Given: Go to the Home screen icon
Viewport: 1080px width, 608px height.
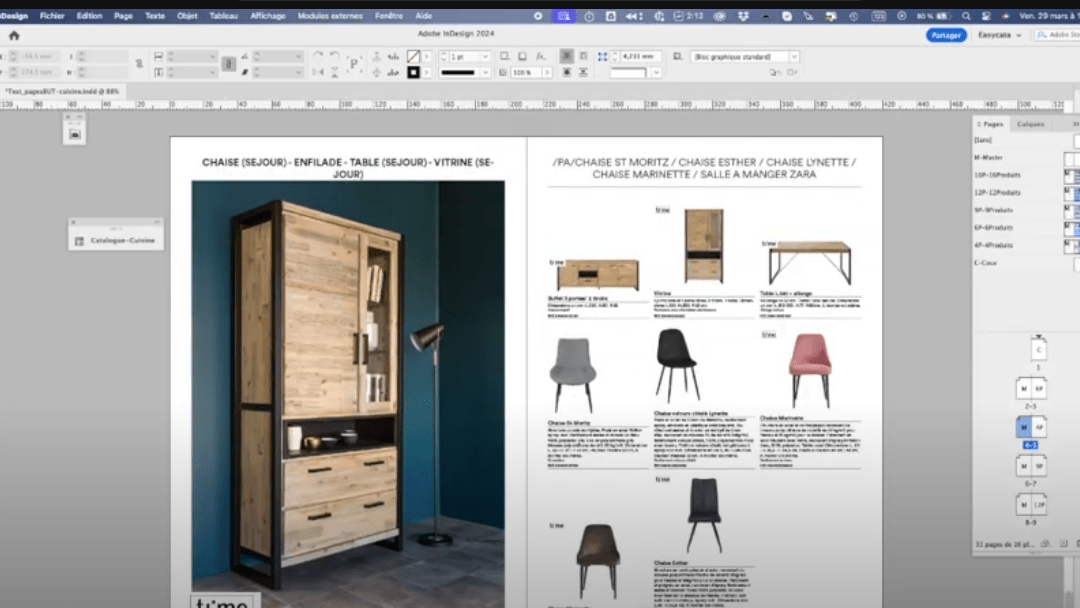Looking at the screenshot, I should coord(14,35).
